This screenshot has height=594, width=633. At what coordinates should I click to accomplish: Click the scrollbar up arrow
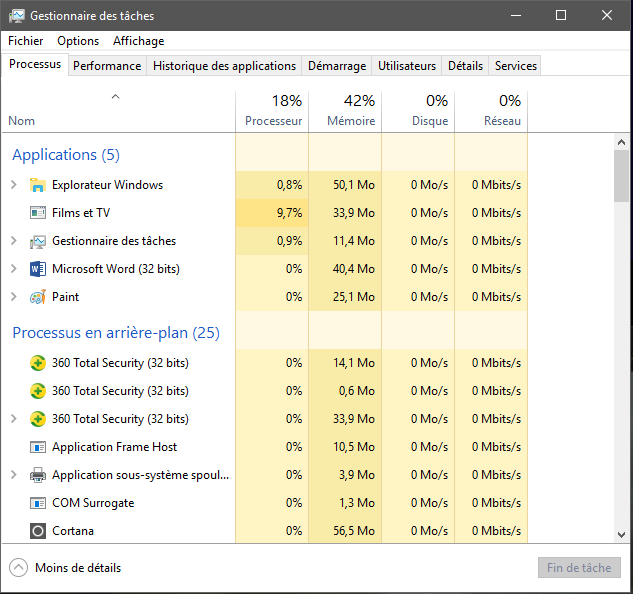pyautogui.click(x=621, y=142)
